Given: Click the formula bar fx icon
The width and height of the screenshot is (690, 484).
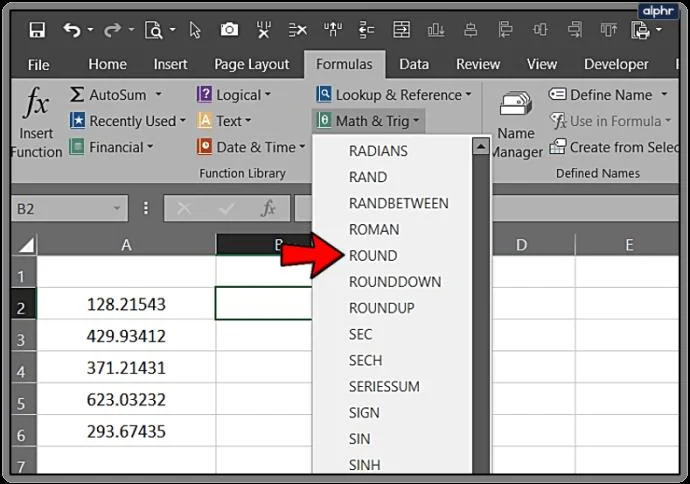Looking at the screenshot, I should (x=268, y=208).
